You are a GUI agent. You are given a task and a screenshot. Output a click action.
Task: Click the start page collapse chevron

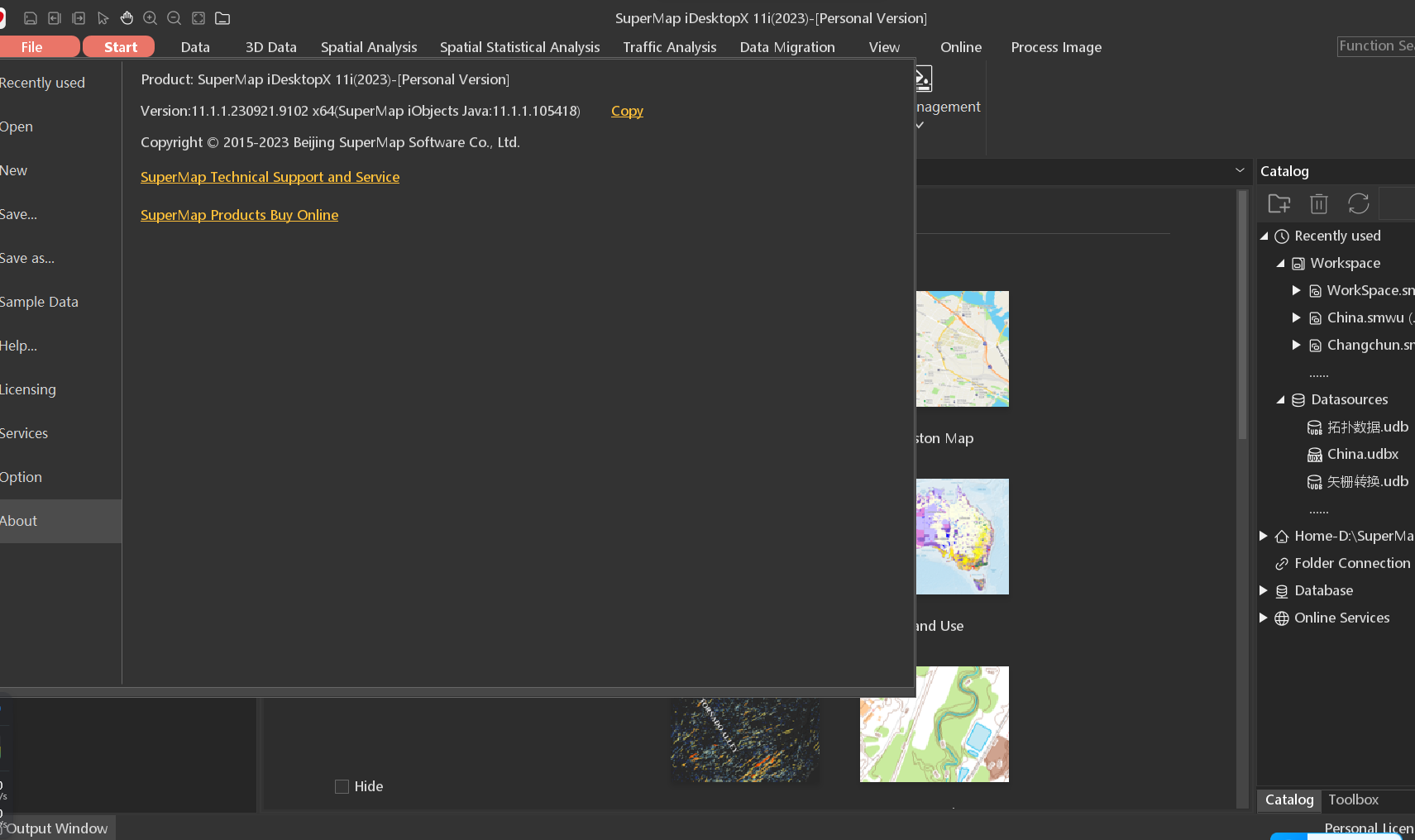coord(1240,170)
